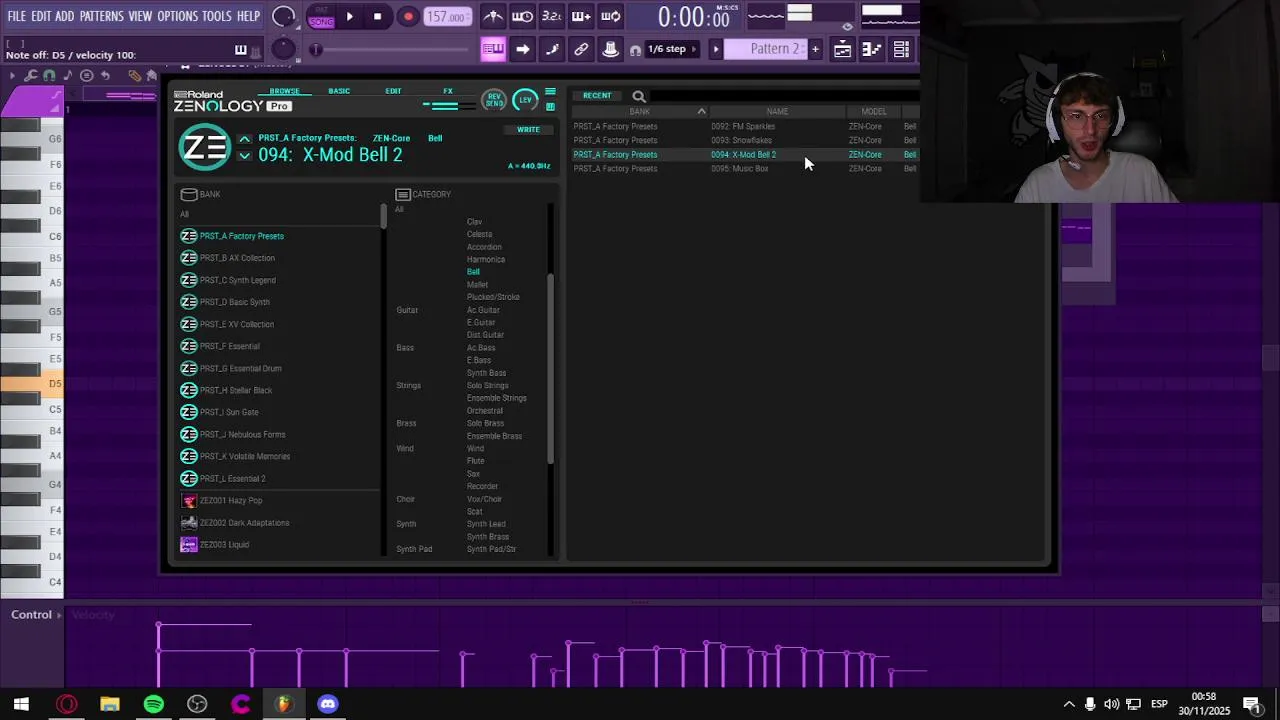Open the ADD menu

pos(65,16)
